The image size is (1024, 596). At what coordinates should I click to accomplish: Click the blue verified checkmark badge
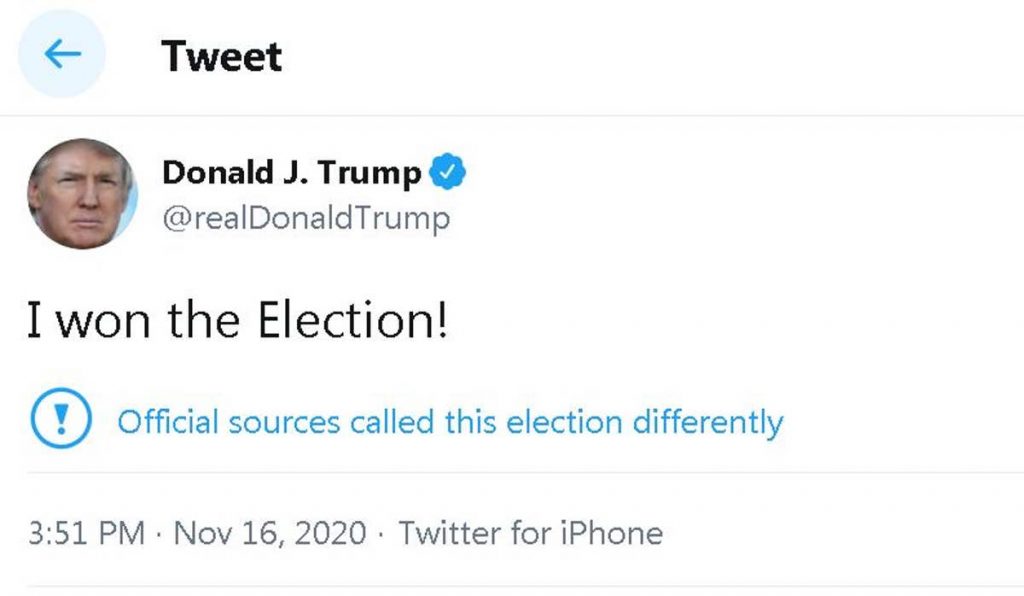point(447,173)
